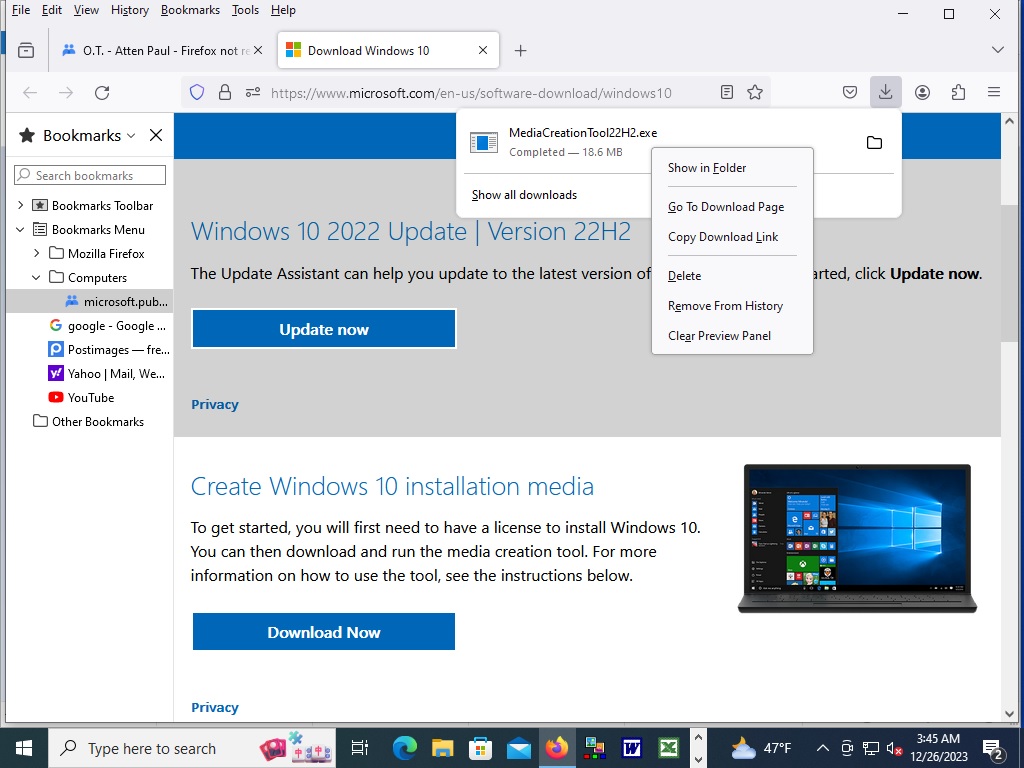Click the Forward navigation arrow
Viewport: 1024px width, 768px height.
[x=66, y=93]
